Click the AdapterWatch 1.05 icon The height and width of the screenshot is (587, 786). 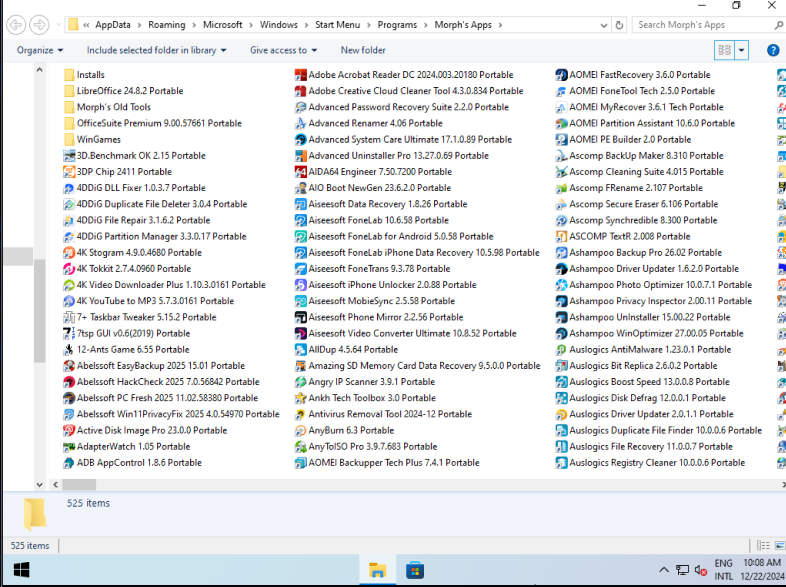[69, 447]
